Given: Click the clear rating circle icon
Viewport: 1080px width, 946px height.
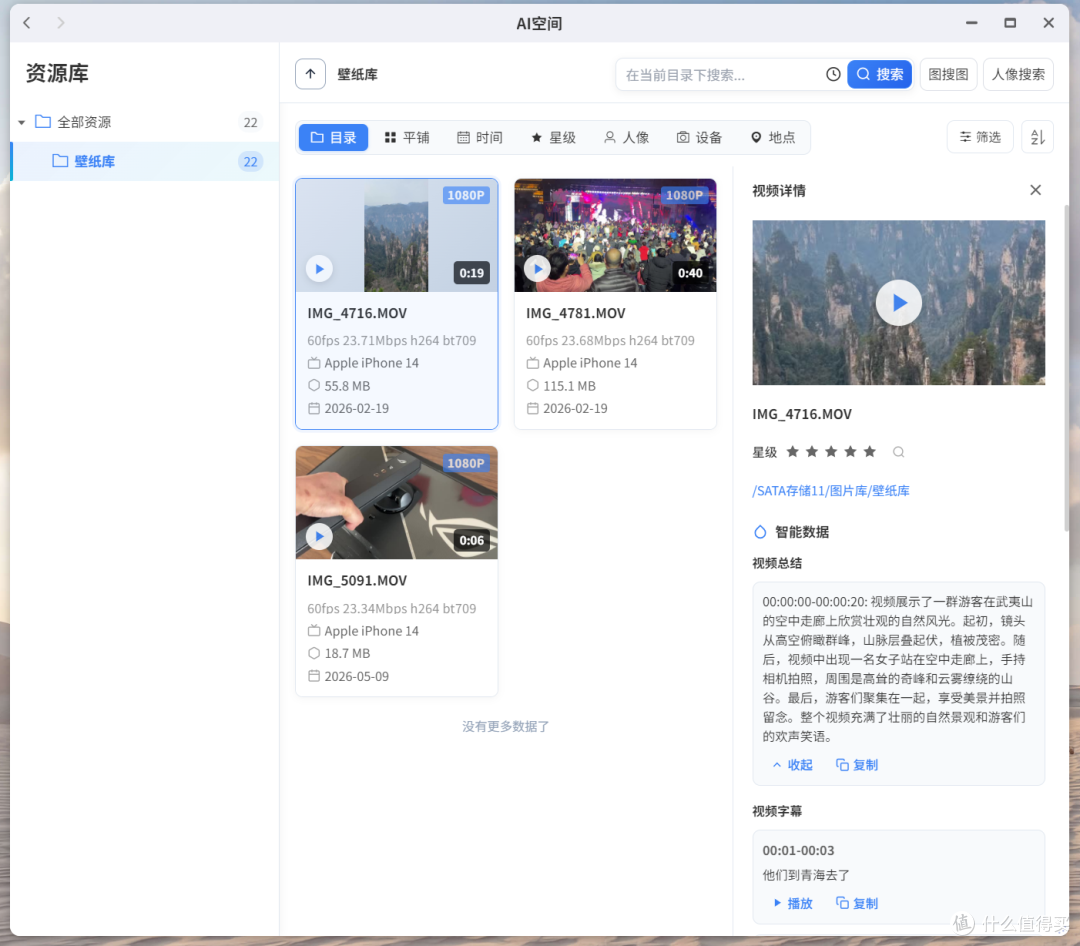Looking at the screenshot, I should click(898, 452).
